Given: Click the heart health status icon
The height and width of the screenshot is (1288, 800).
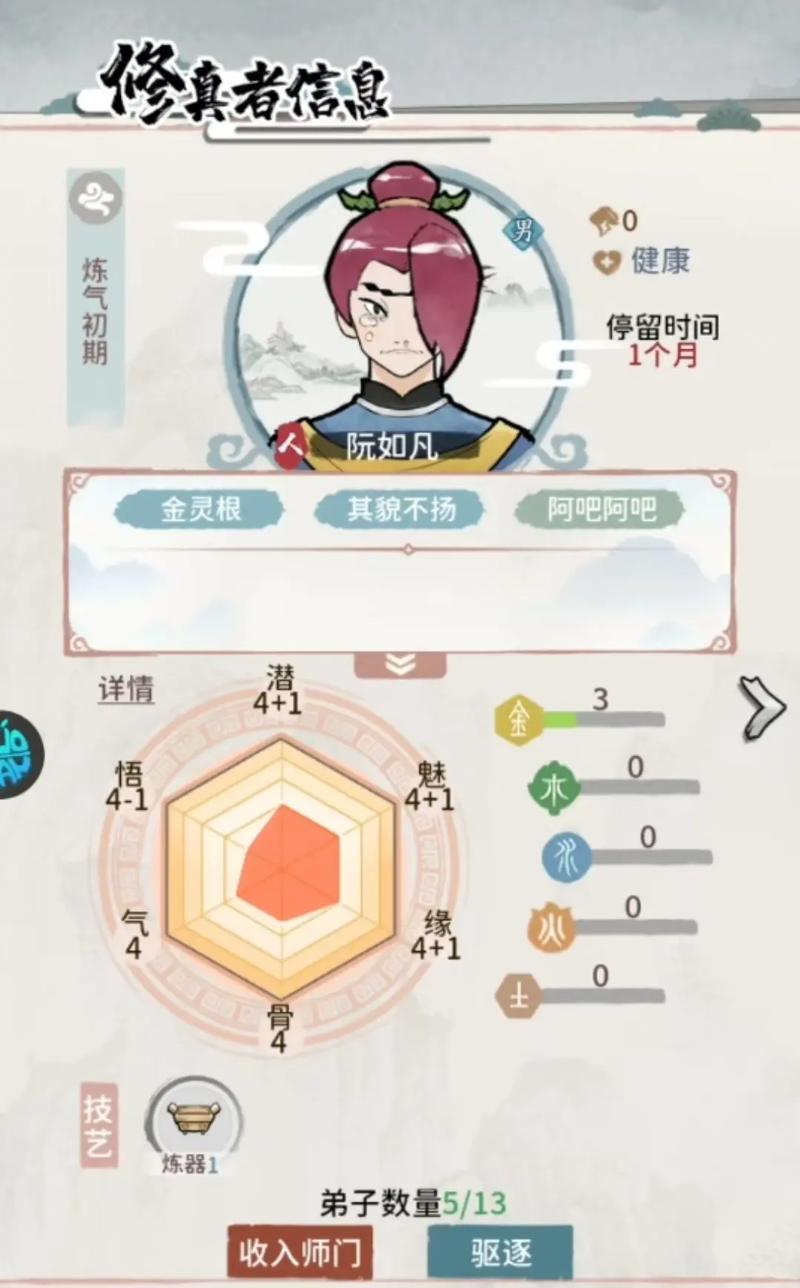Looking at the screenshot, I should pos(607,262).
